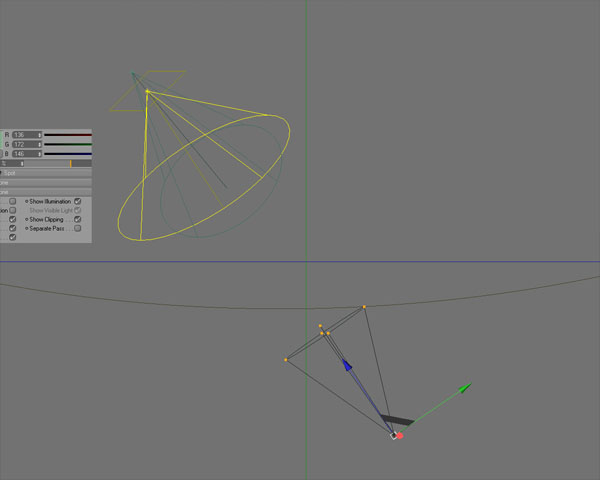Tick the checkbox labeled ending 'ion'
Screen dimensions: 600x480
[13, 210]
